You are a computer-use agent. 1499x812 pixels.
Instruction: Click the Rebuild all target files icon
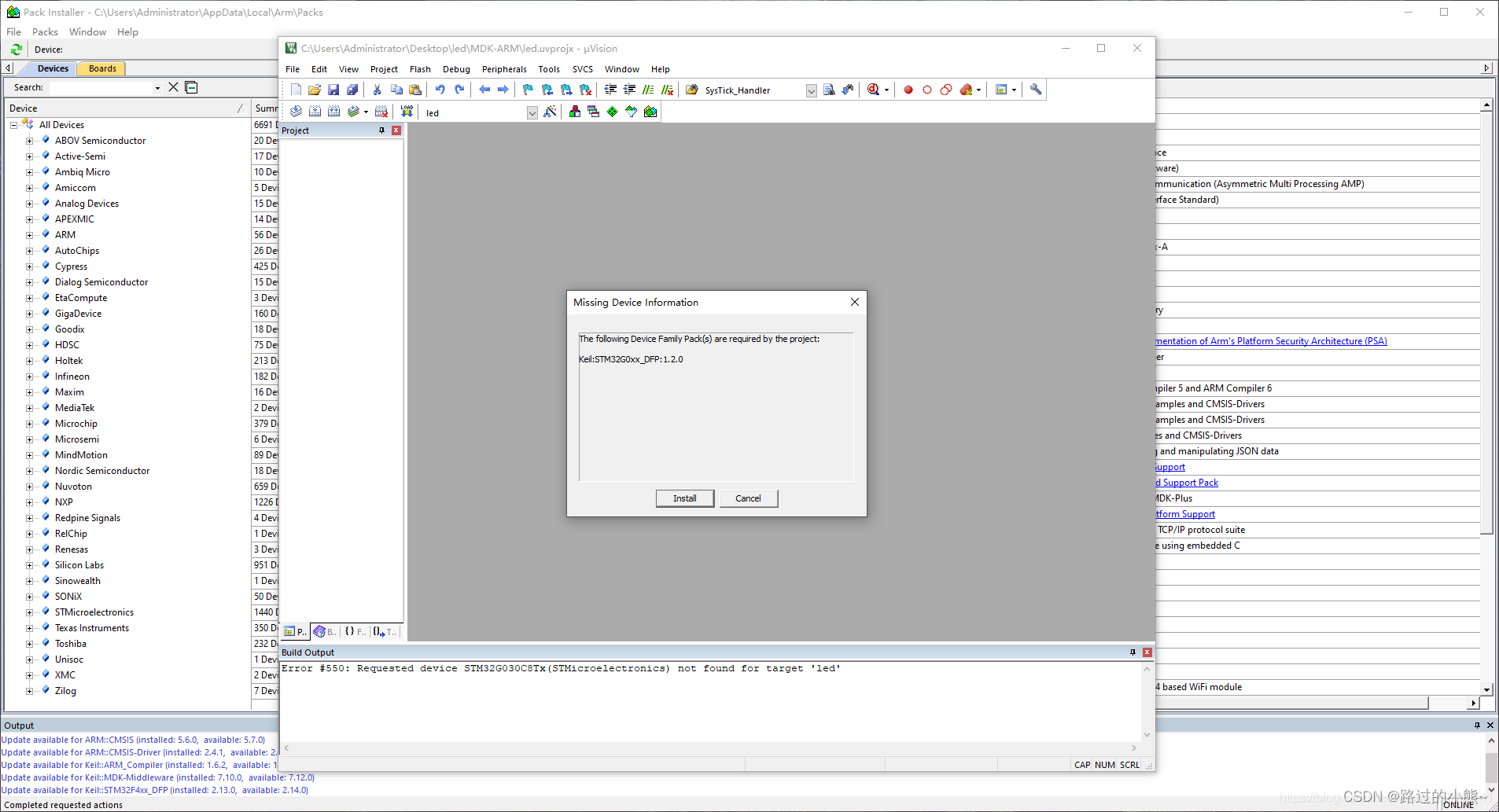coord(334,112)
